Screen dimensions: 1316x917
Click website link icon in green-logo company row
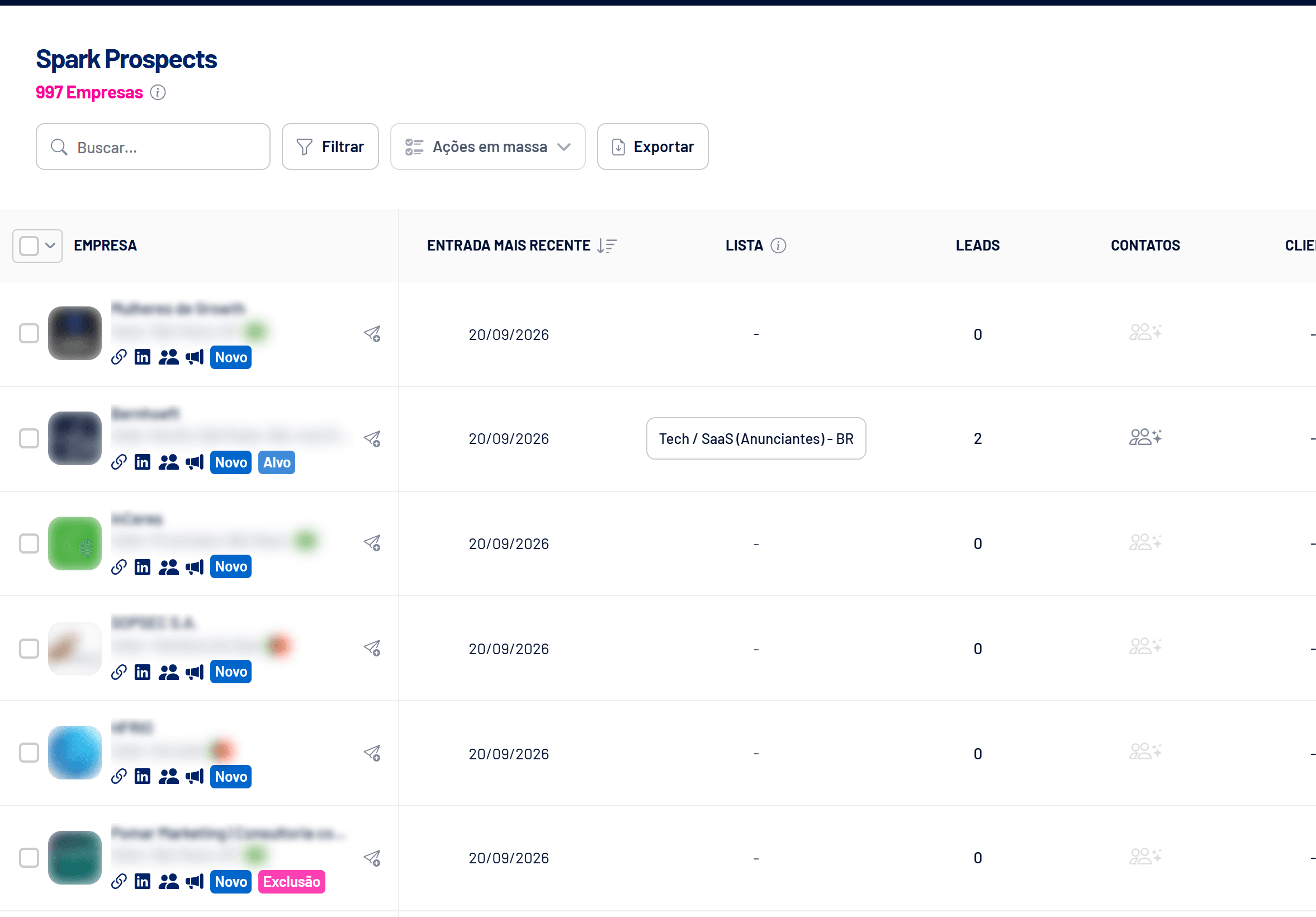(x=119, y=567)
